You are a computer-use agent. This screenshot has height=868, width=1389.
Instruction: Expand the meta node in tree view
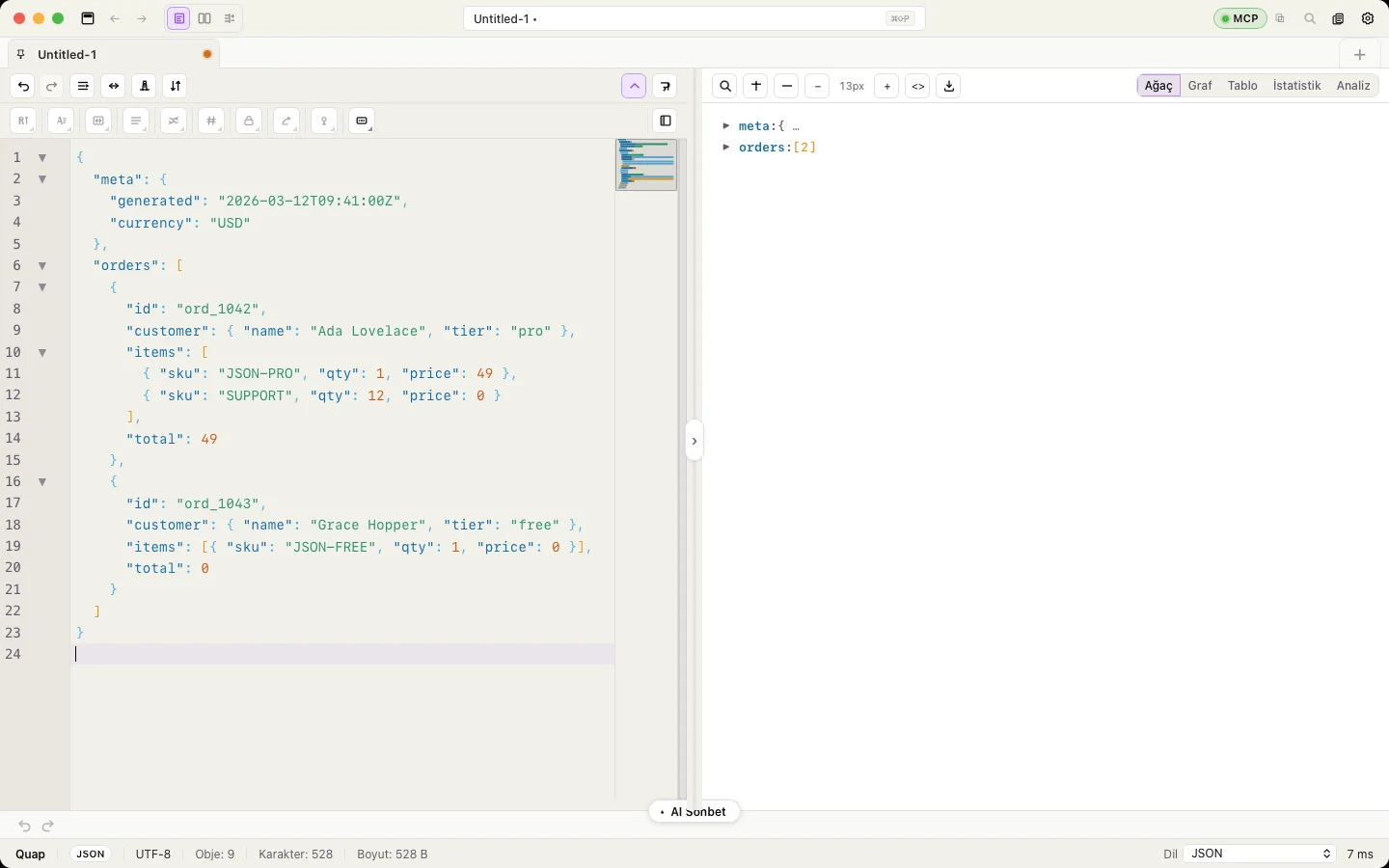[x=726, y=126]
